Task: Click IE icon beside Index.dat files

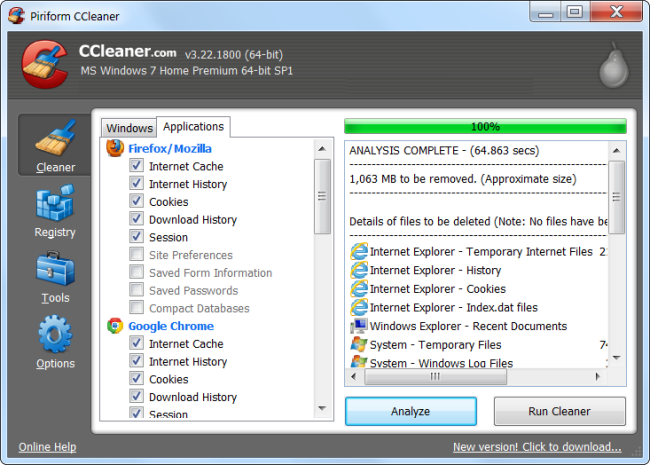Action: [x=359, y=307]
